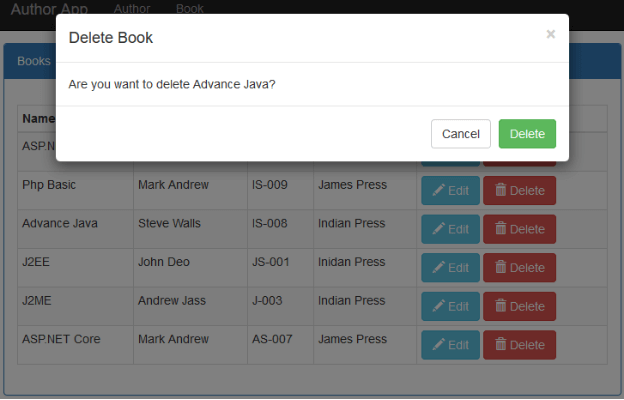
Task: Open the Book menu in navbar
Action: pos(189,9)
